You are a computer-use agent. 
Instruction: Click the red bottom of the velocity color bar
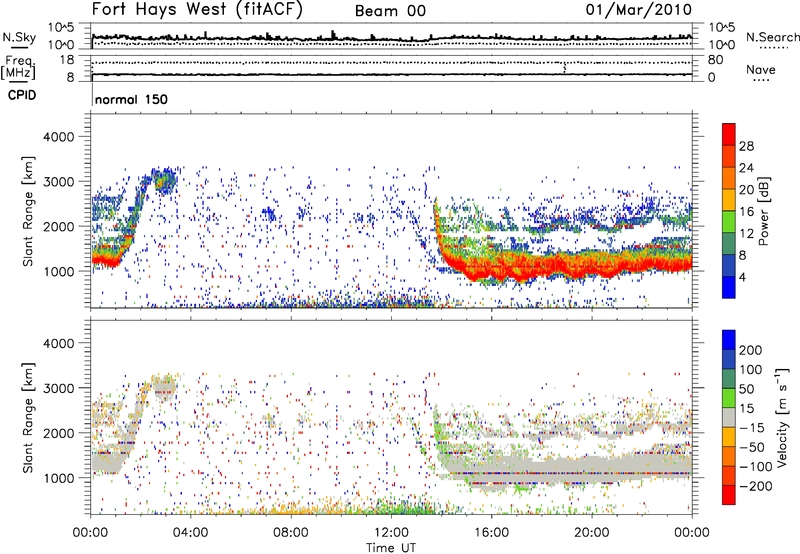pos(729,495)
